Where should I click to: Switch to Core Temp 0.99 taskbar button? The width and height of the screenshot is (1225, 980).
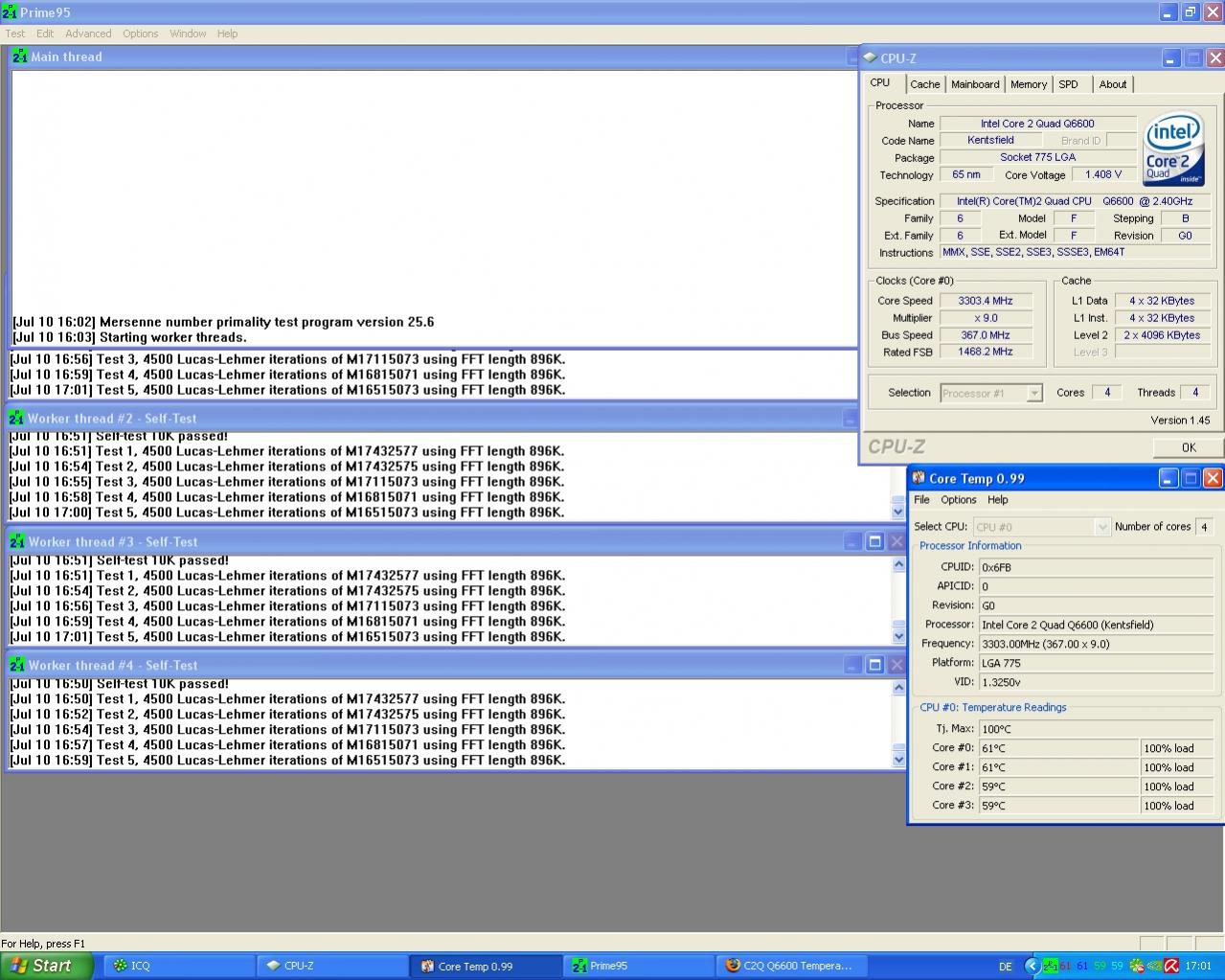pos(487,966)
